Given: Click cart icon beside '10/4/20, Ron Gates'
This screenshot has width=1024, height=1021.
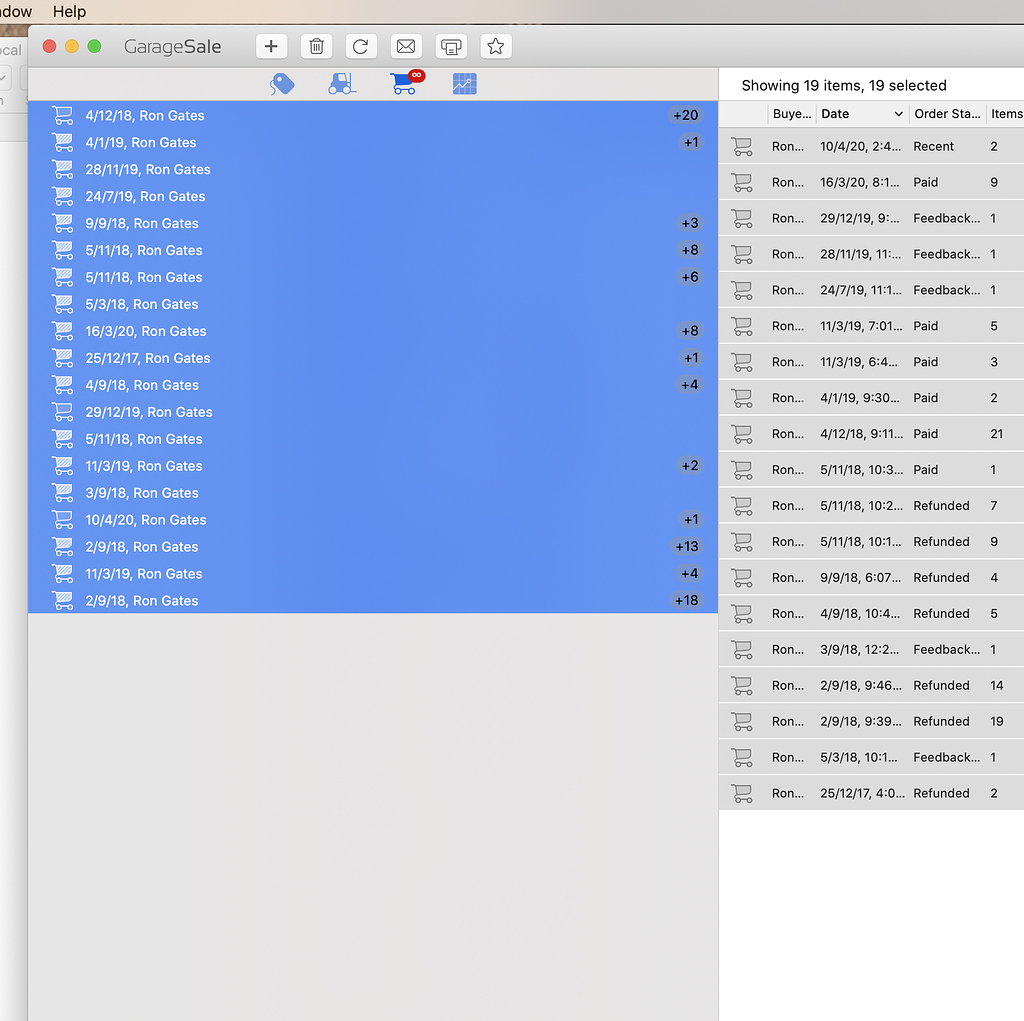Looking at the screenshot, I should 63,520.
